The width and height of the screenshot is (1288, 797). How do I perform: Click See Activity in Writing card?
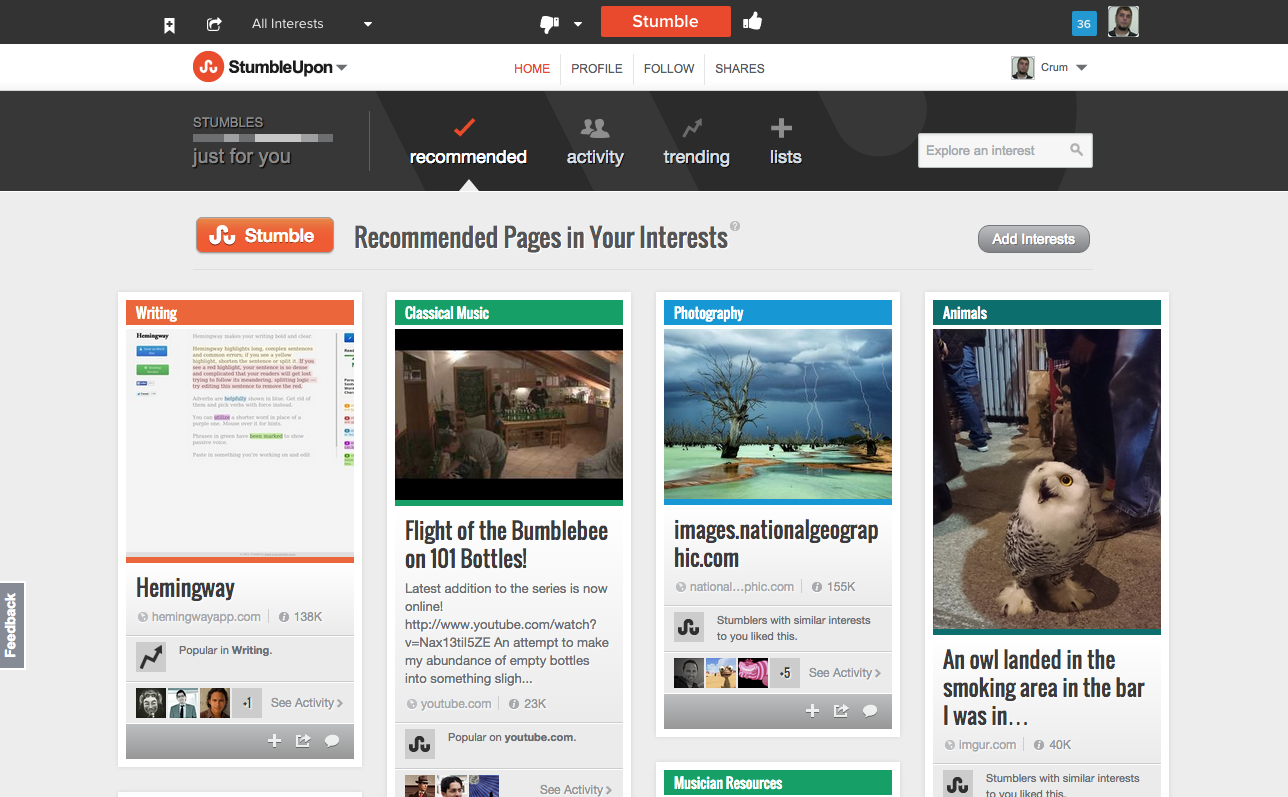point(307,703)
